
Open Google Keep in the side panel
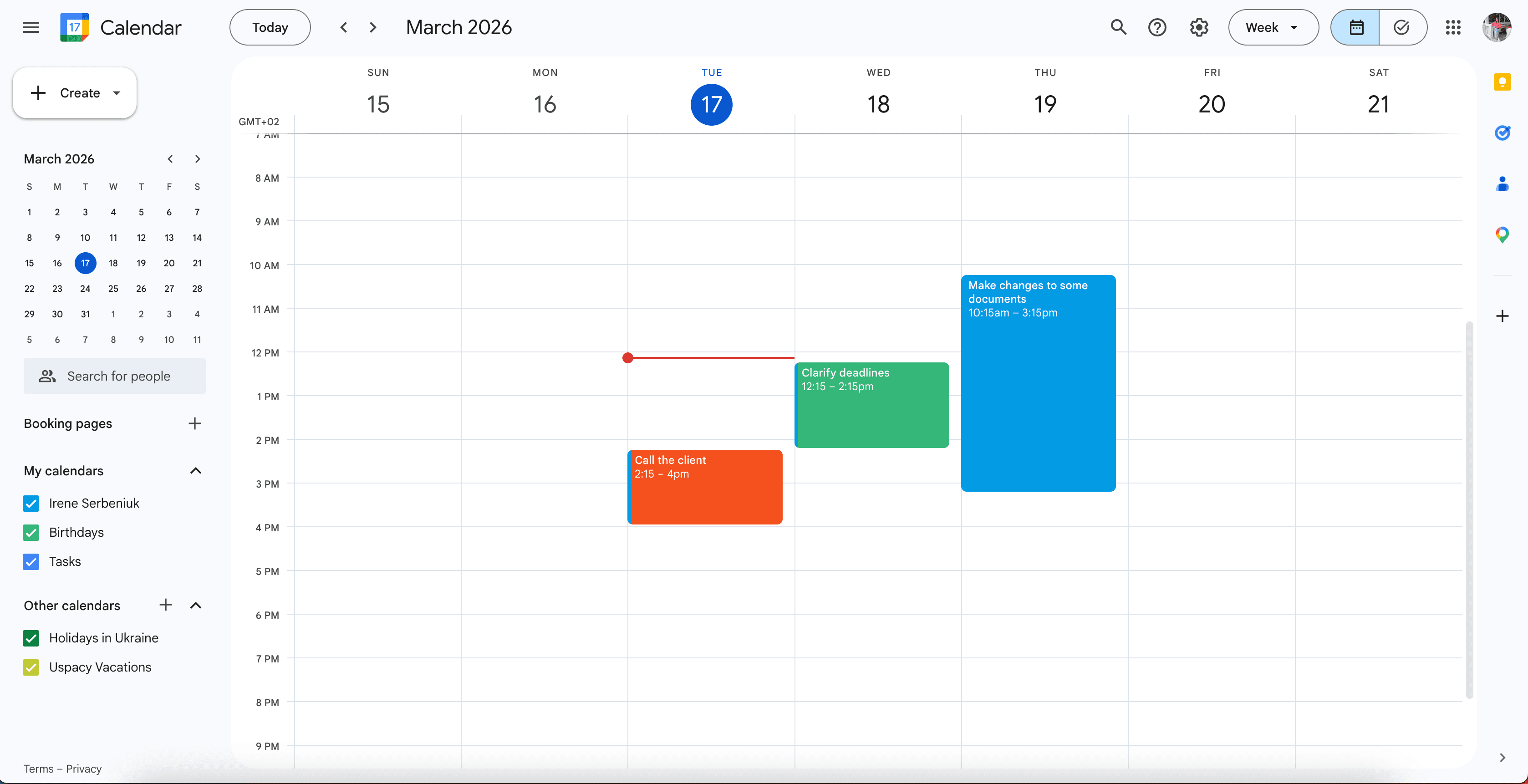(x=1503, y=82)
